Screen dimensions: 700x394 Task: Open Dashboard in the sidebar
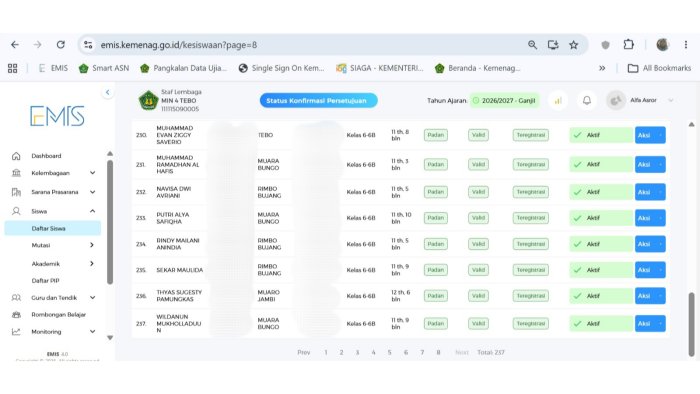[46, 156]
